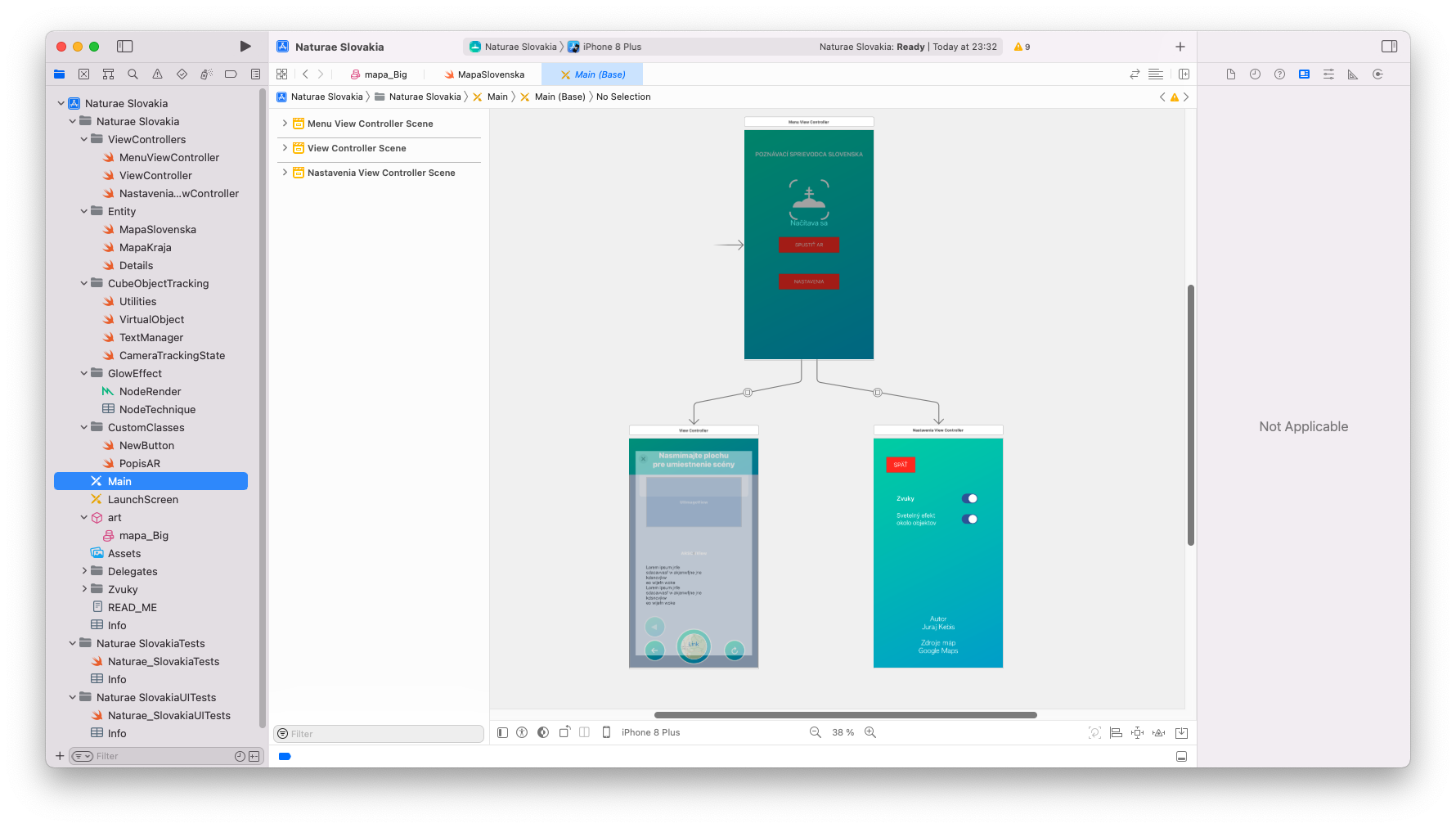Click the horizontal canvas scrollbar
The image size is (1456, 828).
(x=845, y=715)
